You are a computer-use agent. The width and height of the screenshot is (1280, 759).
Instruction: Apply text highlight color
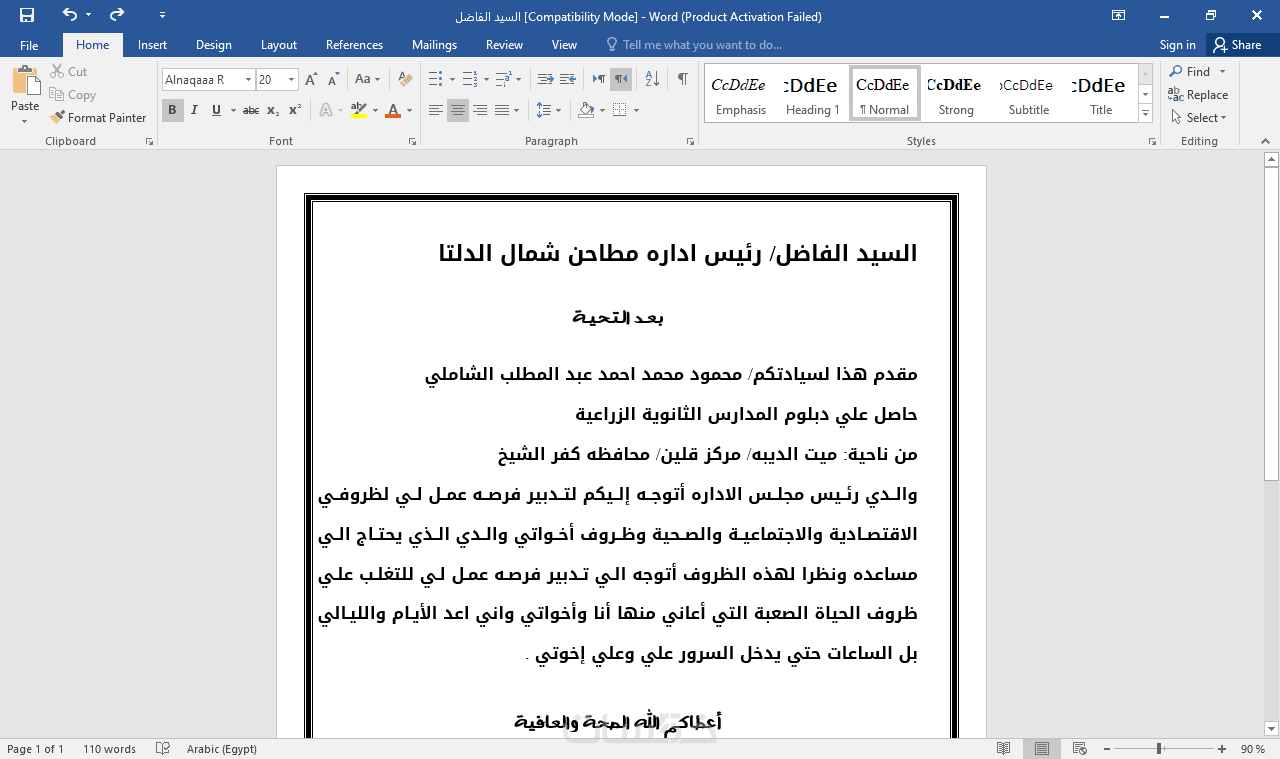point(358,110)
